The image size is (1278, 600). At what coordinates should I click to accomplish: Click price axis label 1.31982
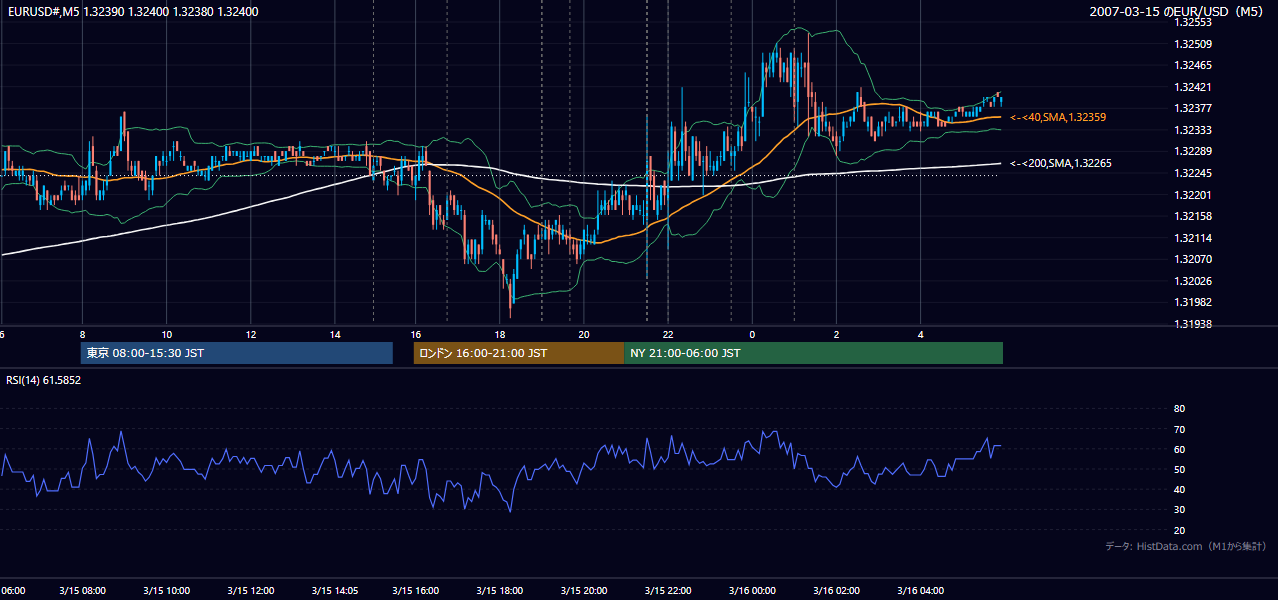pyautogui.click(x=1193, y=302)
